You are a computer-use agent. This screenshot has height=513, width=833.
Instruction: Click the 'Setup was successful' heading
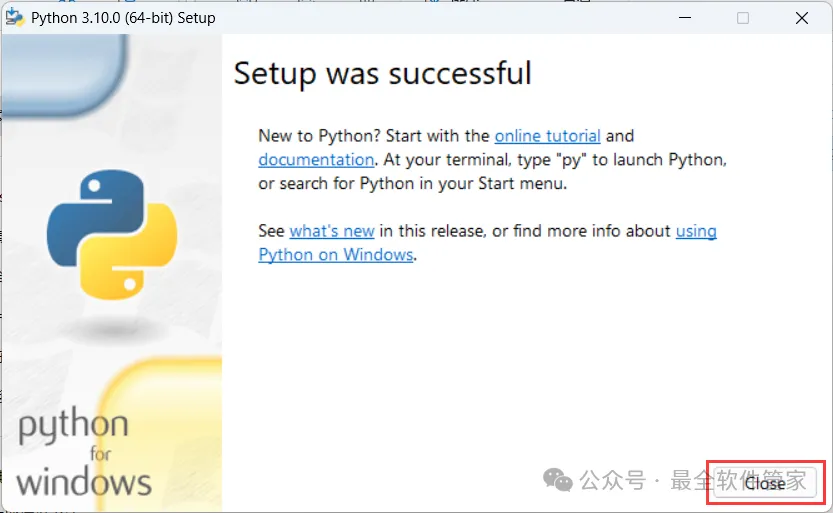click(x=382, y=73)
